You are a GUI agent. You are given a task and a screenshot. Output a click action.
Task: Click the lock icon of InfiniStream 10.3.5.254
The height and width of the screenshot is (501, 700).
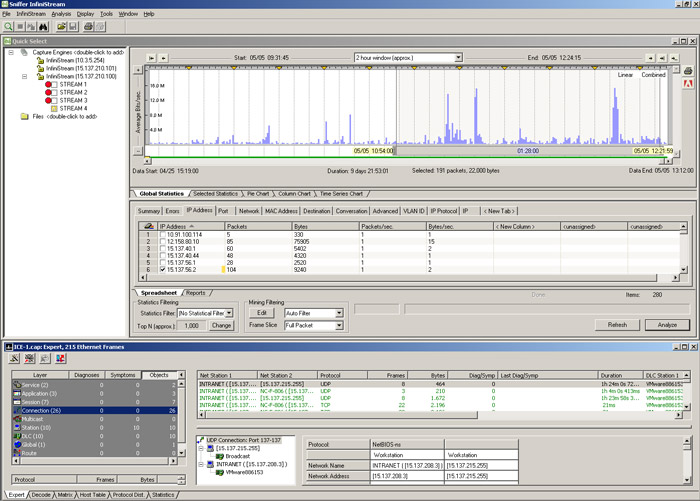pyautogui.click(x=40, y=60)
